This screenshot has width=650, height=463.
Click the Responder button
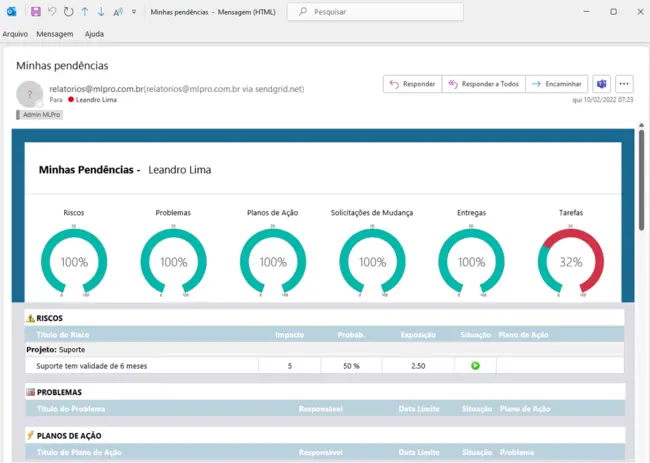click(412, 84)
